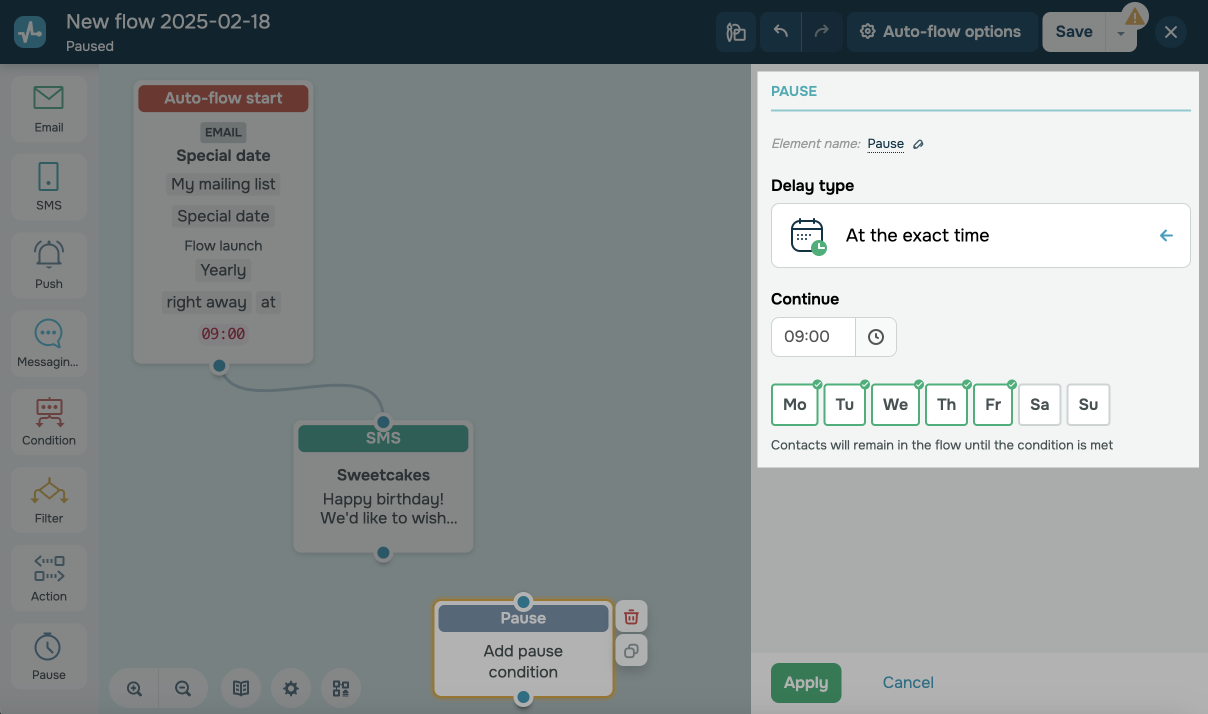Click the grid arrange icon
Screen dimensions: 1208x714
[341, 688]
